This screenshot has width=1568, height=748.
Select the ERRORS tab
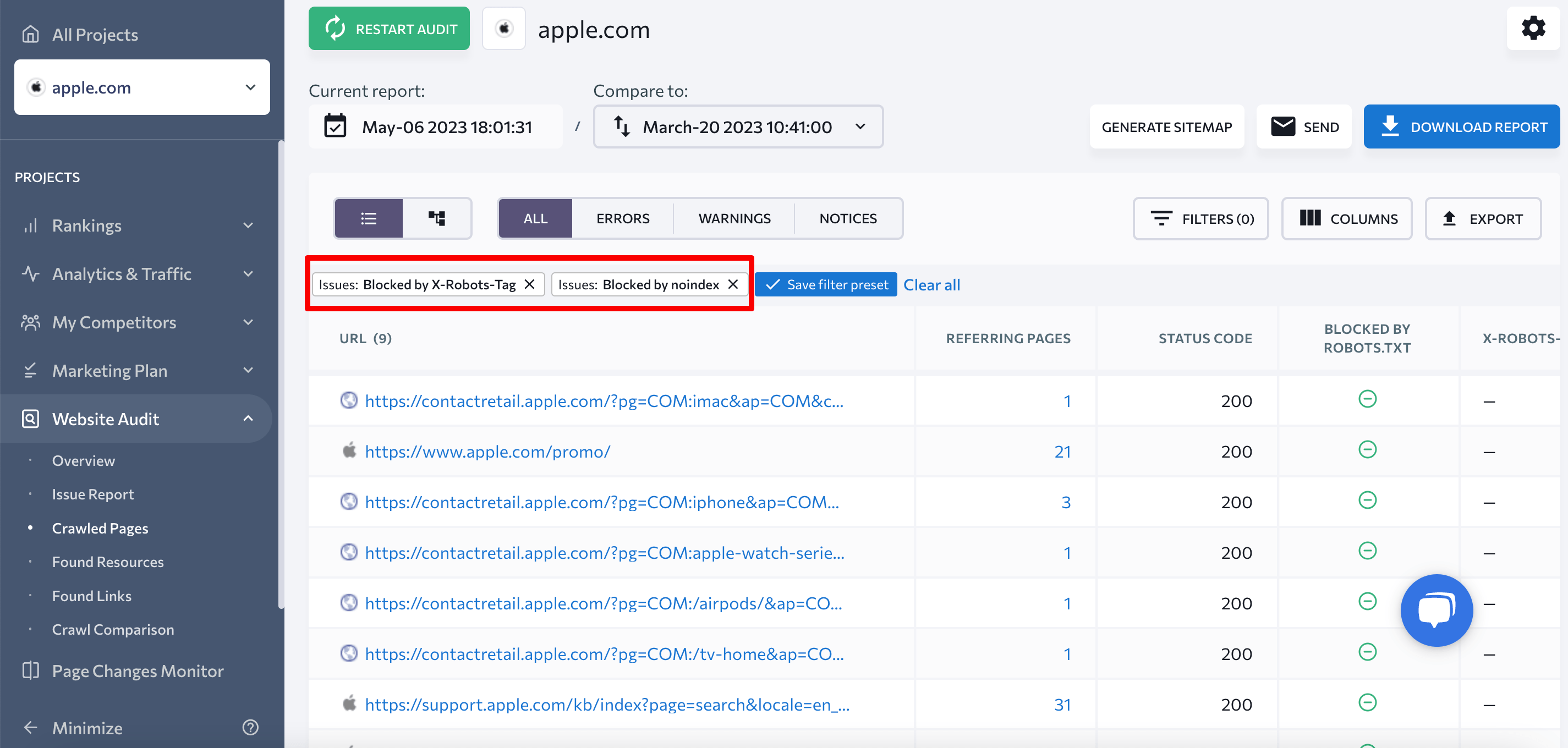[623, 218]
